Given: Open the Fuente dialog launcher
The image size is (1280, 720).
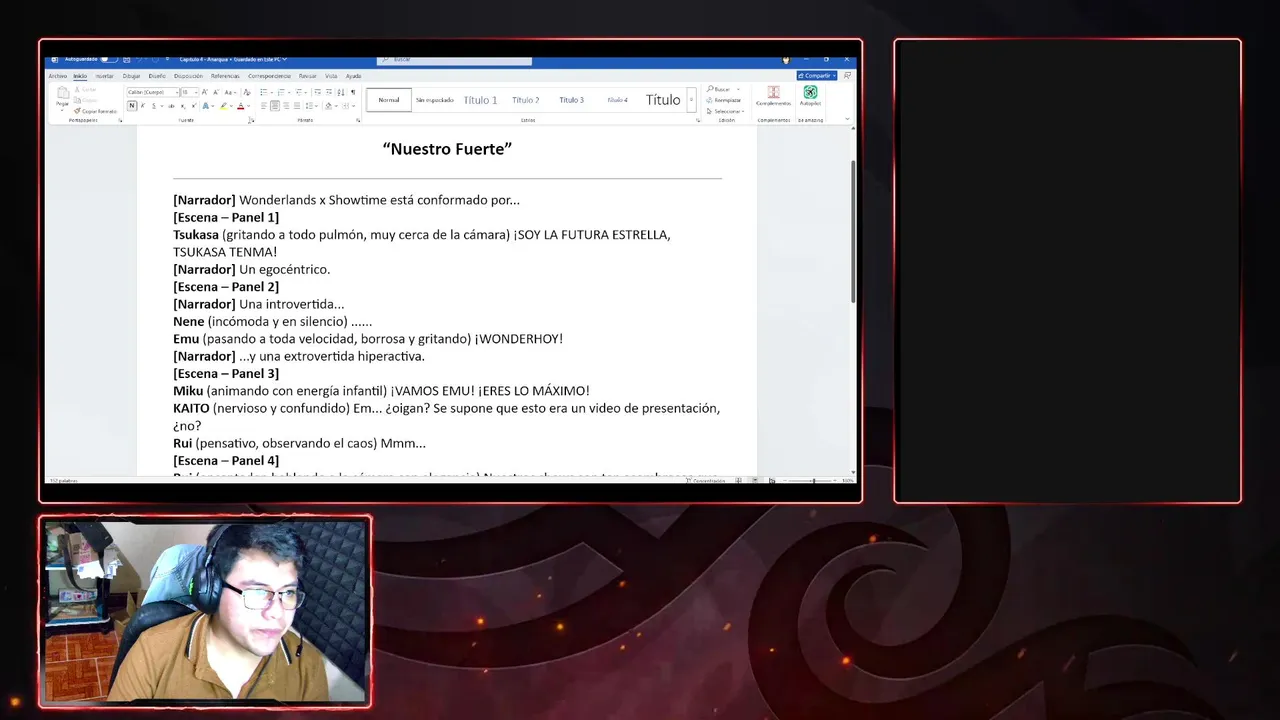Looking at the screenshot, I should point(252,121).
